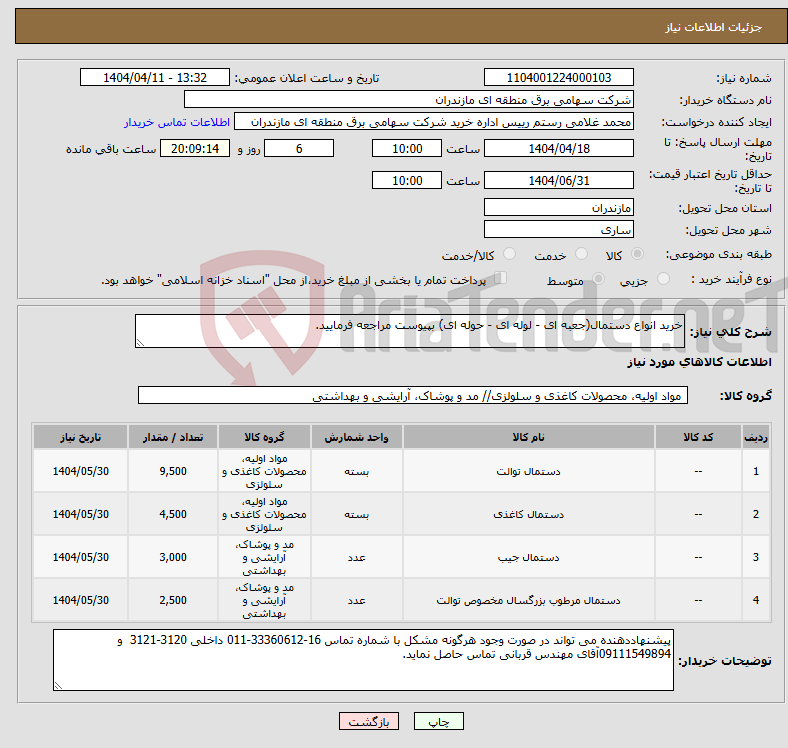Click the گروه کالا column header

[x=264, y=437]
